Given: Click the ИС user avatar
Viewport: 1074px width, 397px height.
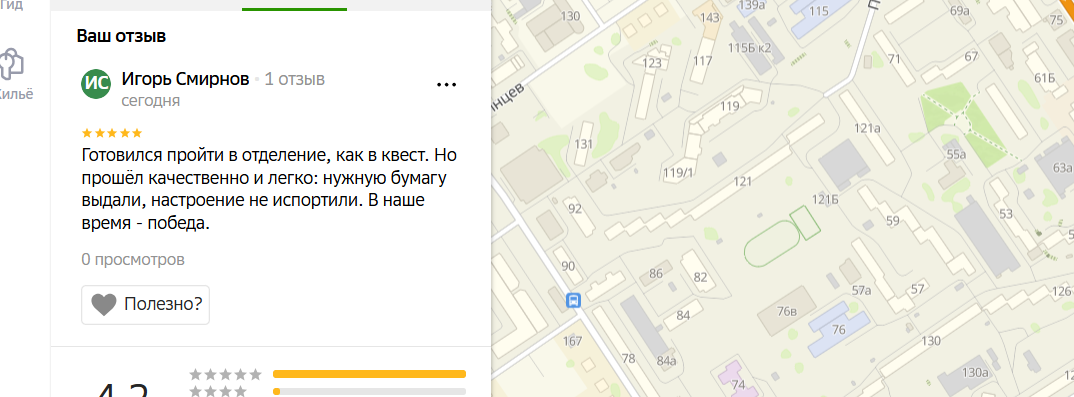Looking at the screenshot, I should 97,84.
